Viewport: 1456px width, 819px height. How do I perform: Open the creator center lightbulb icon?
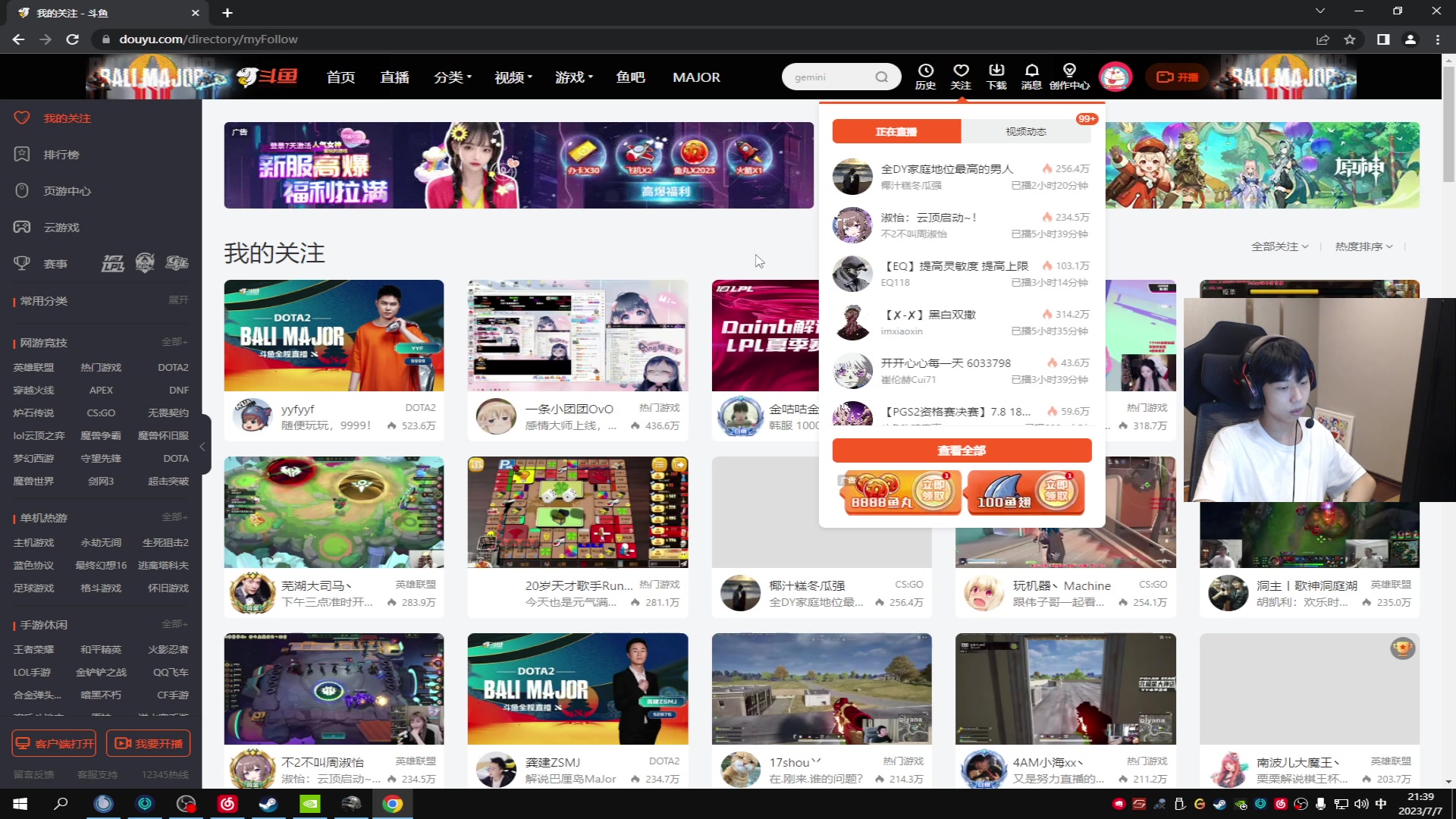(x=1069, y=71)
